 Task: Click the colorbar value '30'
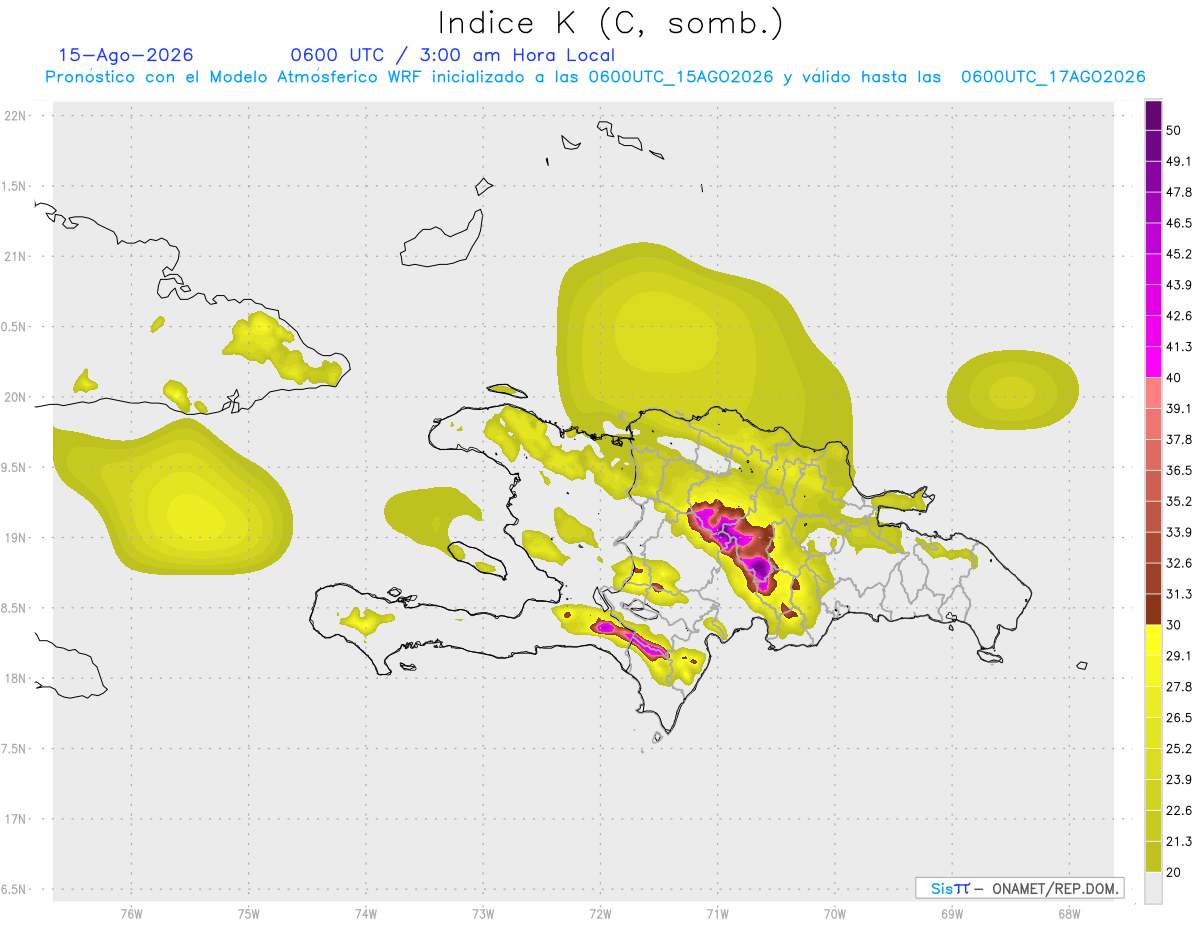(1174, 625)
